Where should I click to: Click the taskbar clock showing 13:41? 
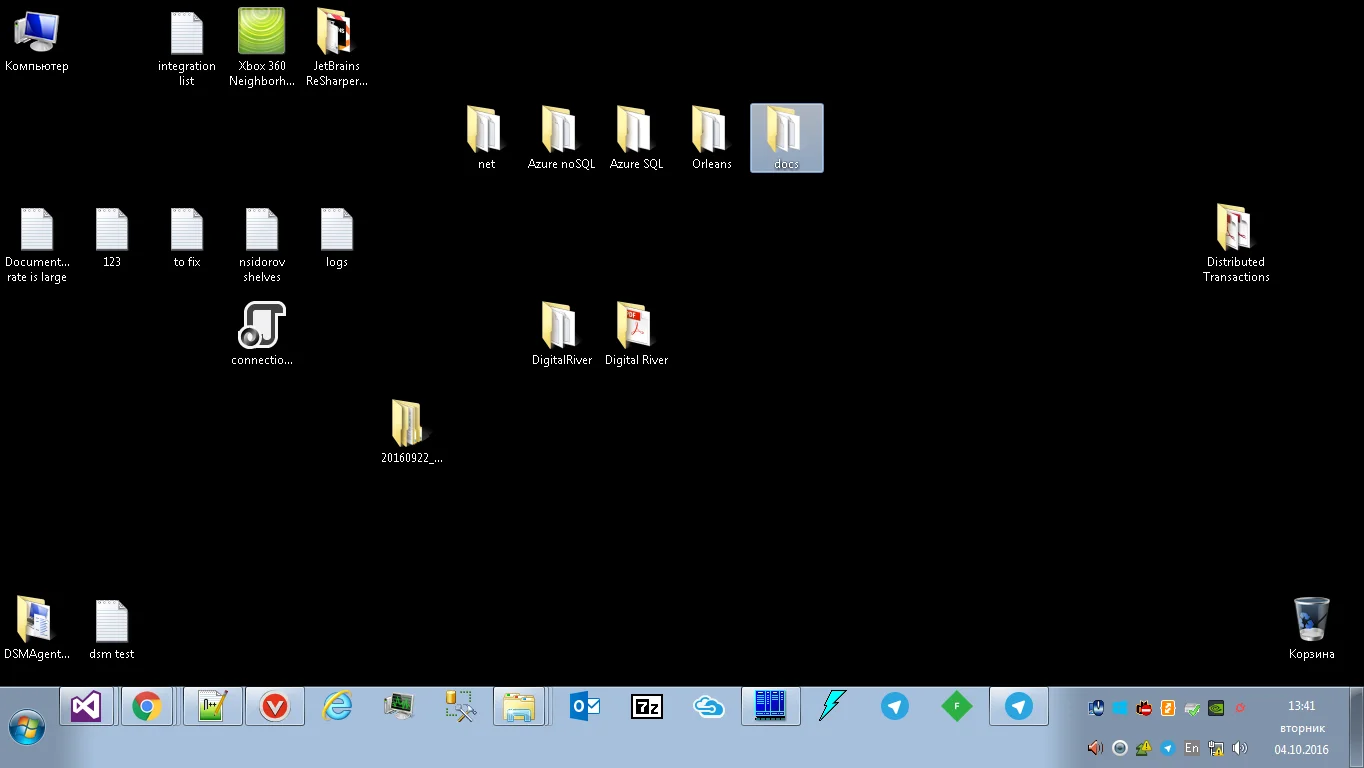point(1301,706)
